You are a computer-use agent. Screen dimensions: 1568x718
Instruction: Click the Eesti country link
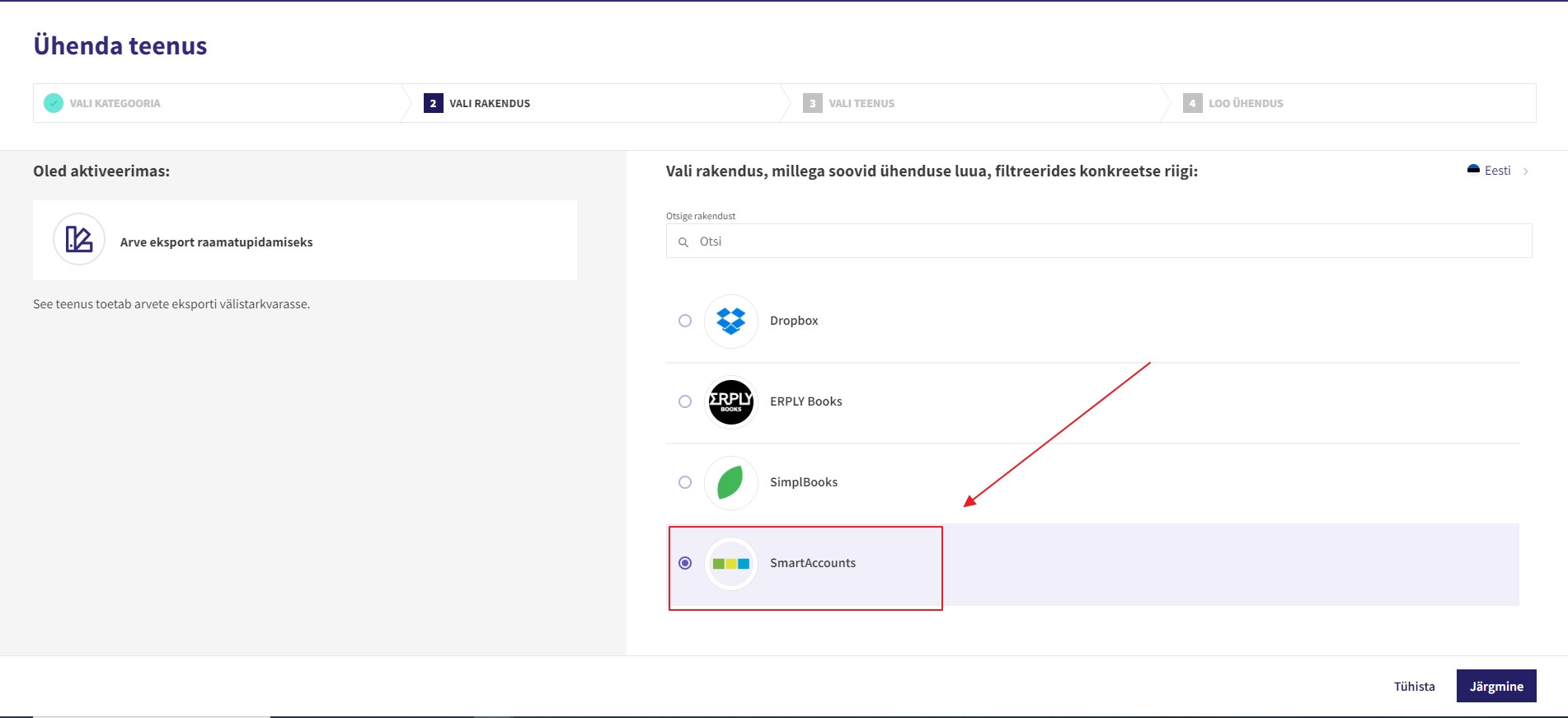[1498, 171]
